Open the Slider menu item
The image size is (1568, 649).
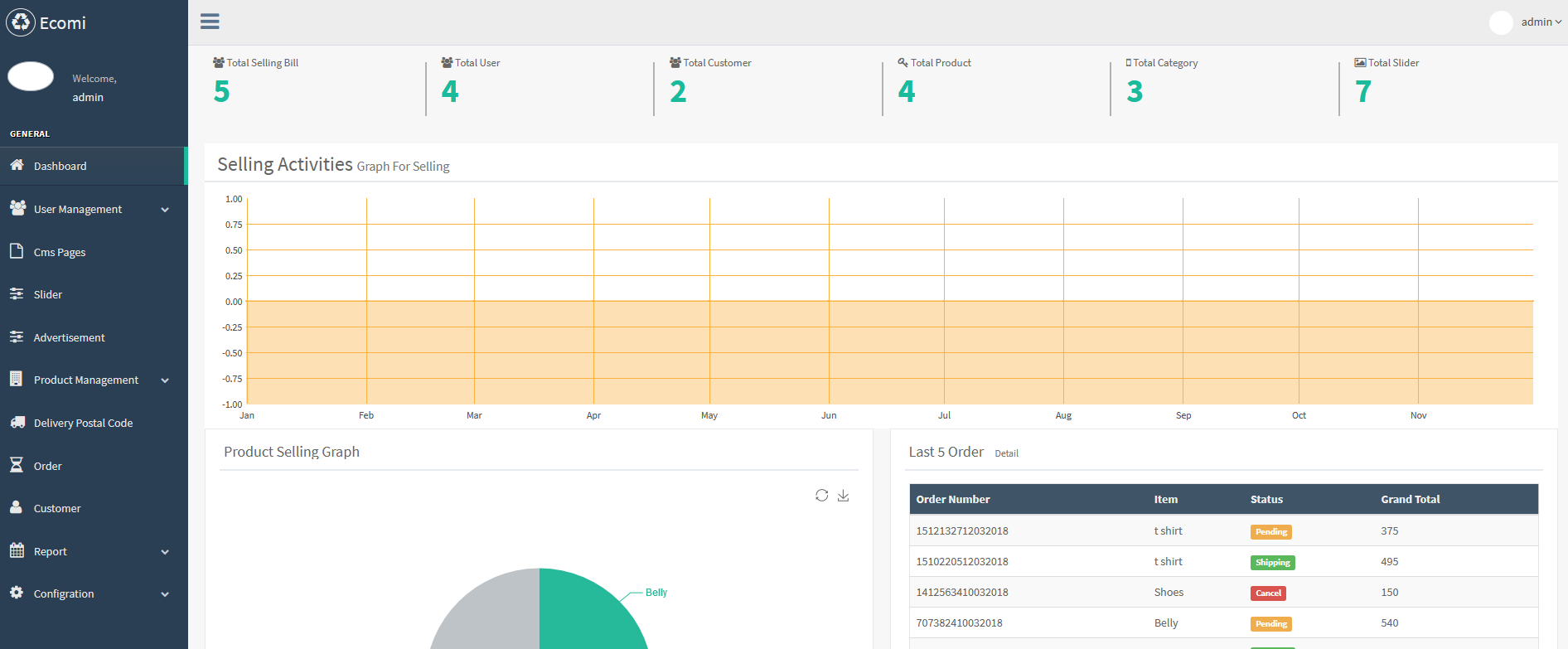click(94, 294)
